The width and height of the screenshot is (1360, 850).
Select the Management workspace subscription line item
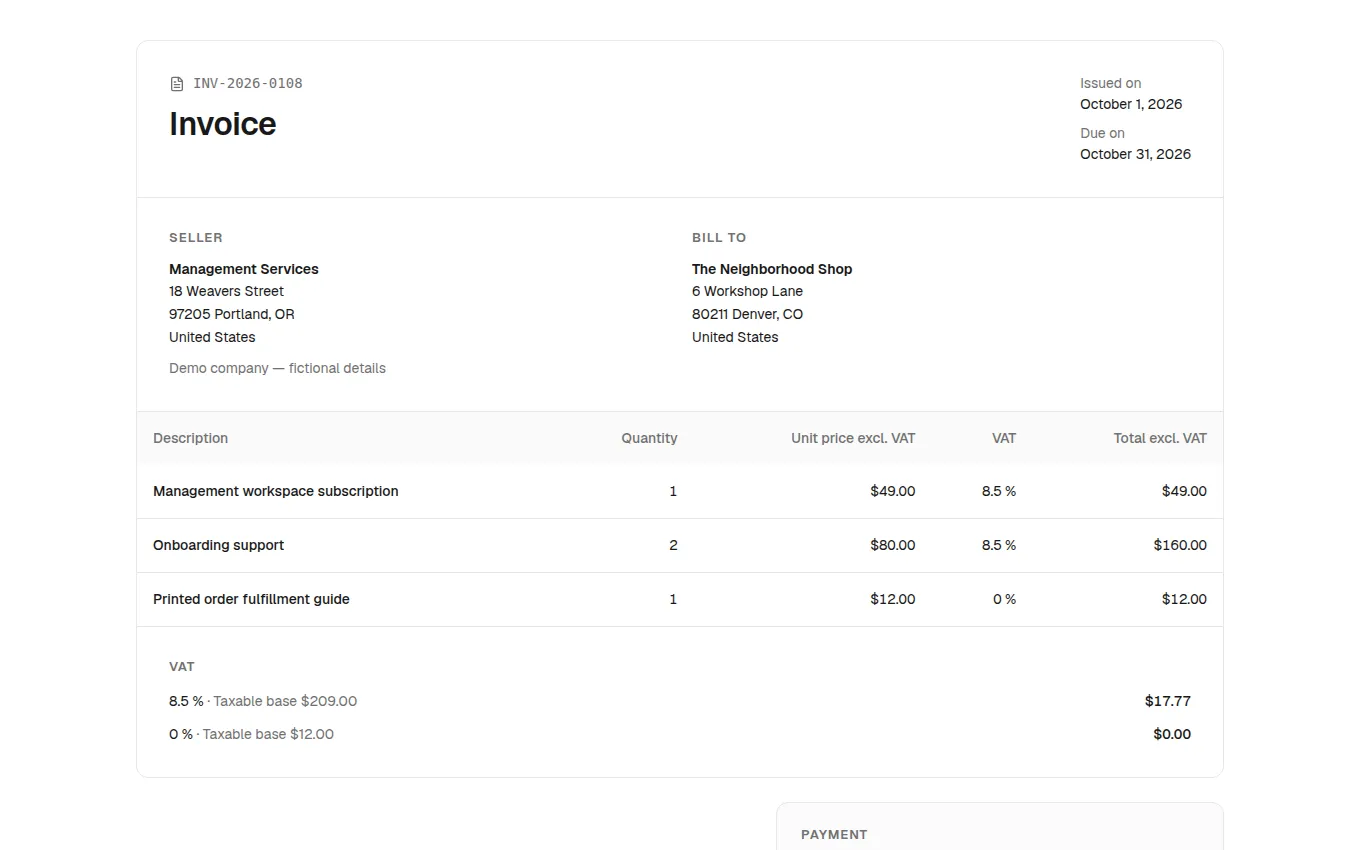click(276, 491)
